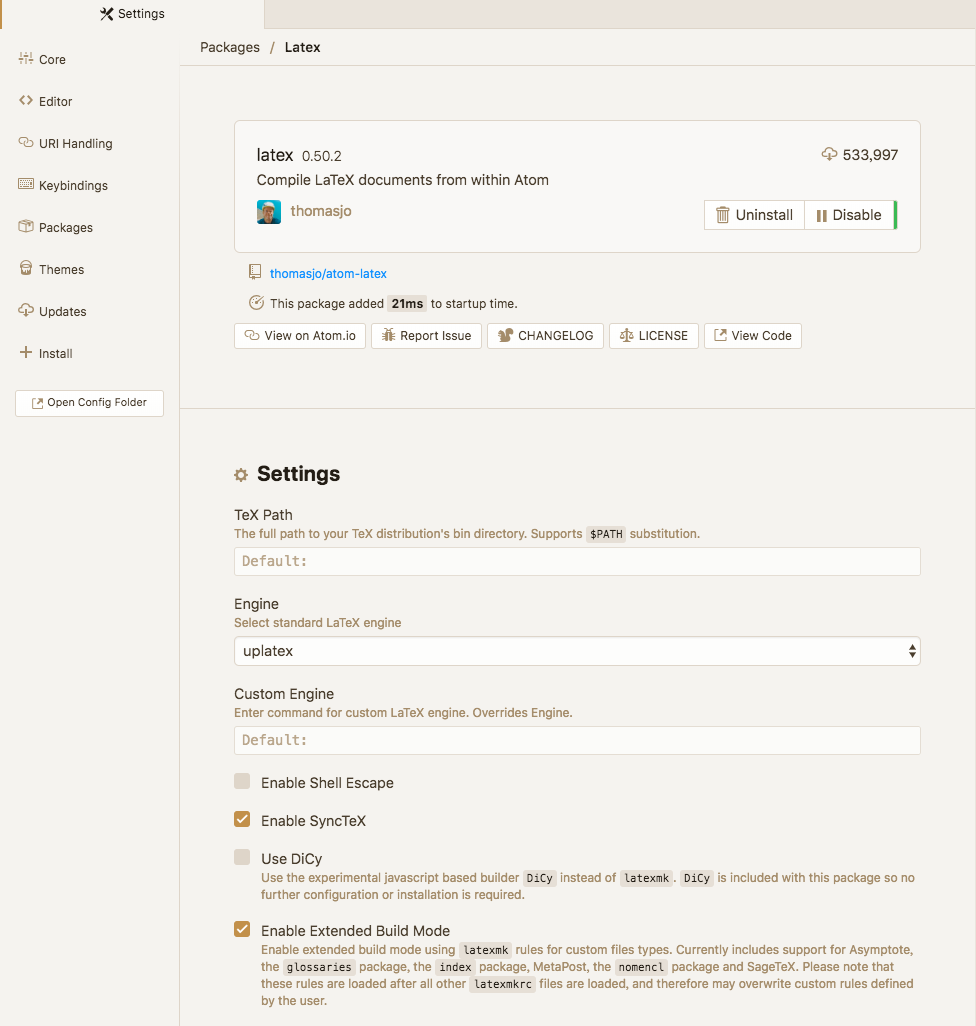This screenshot has width=976, height=1026.
Task: Go to Keybindings panel
Action: [x=73, y=185]
